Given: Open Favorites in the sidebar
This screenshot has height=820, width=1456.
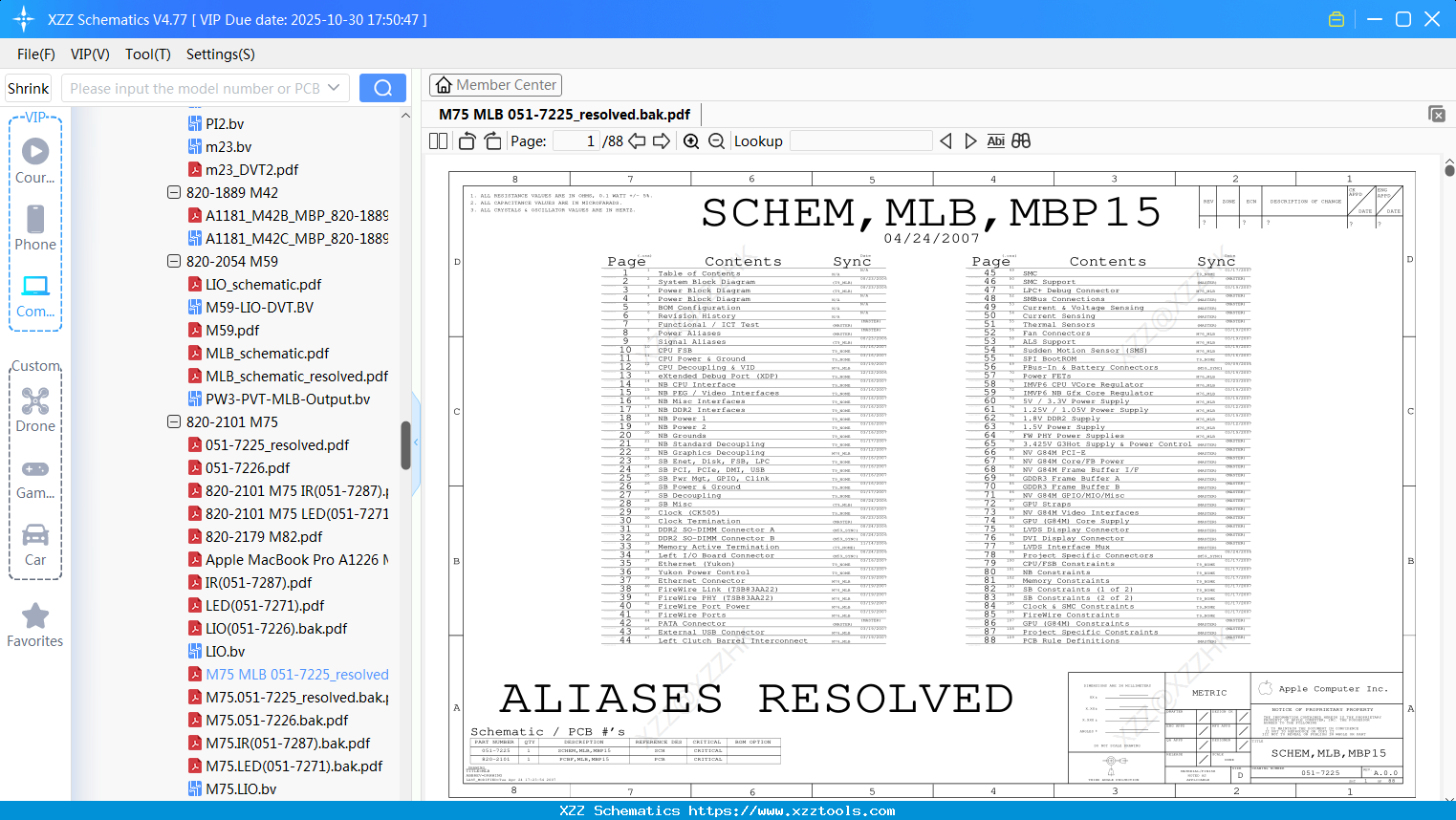Looking at the screenshot, I should tap(35, 625).
